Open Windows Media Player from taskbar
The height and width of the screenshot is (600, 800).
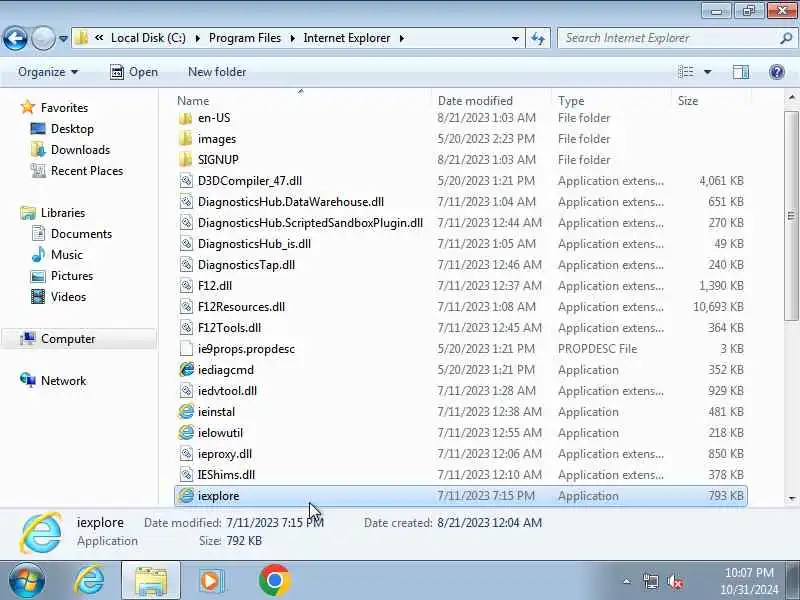211,581
